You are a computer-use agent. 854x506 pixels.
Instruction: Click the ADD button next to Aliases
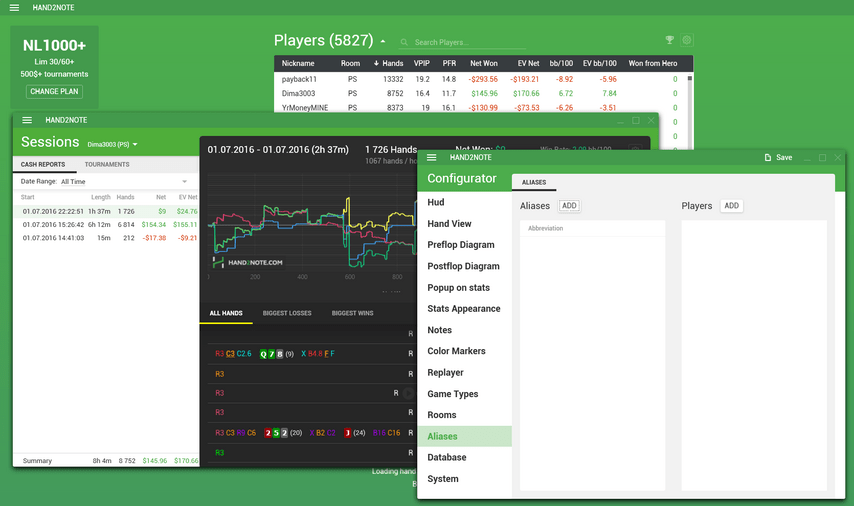pos(569,205)
